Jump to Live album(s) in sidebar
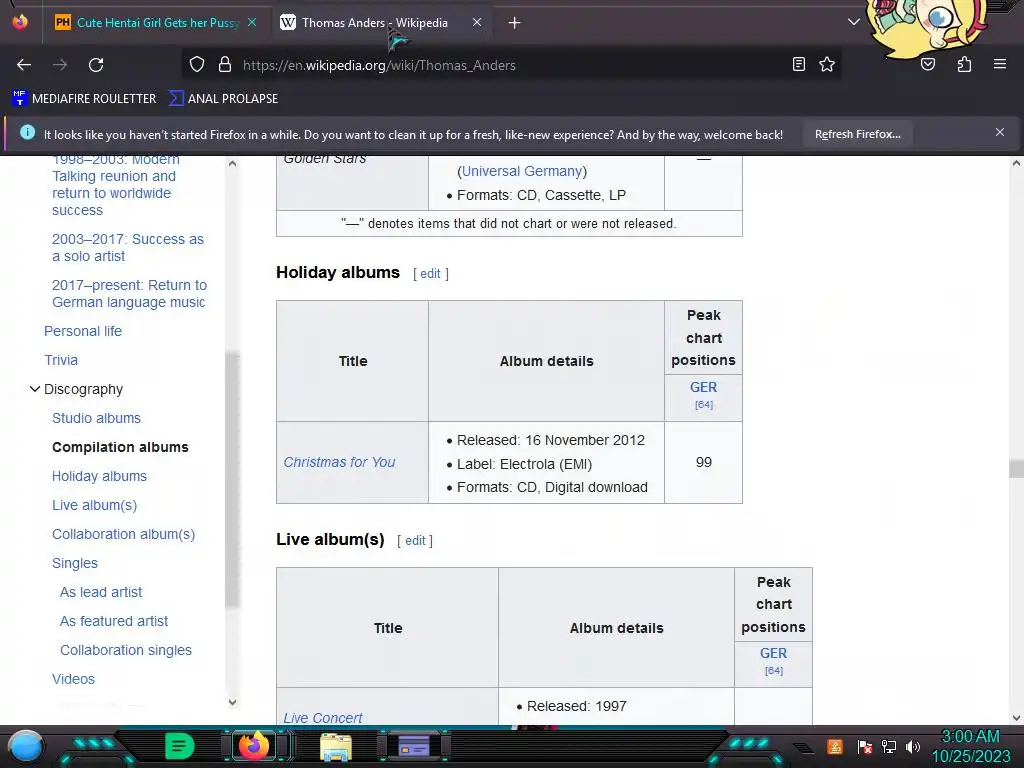The image size is (1024, 768). 95,505
